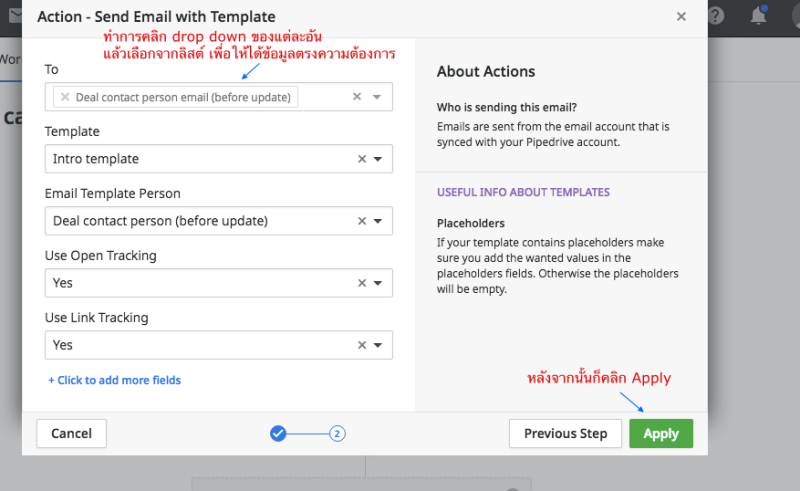Open the help question mark icon

click(x=715, y=16)
